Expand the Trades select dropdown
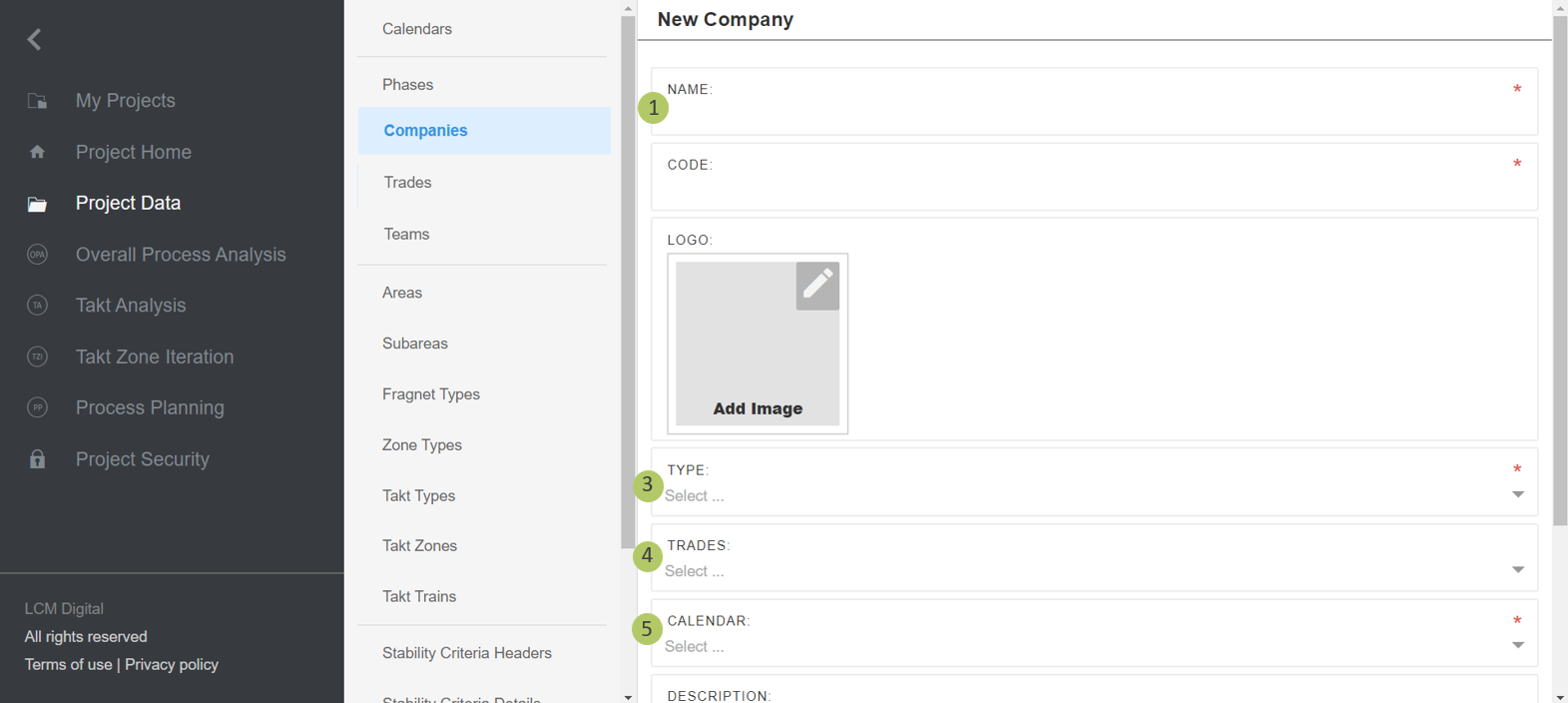The height and width of the screenshot is (703, 1568). pos(1093,571)
